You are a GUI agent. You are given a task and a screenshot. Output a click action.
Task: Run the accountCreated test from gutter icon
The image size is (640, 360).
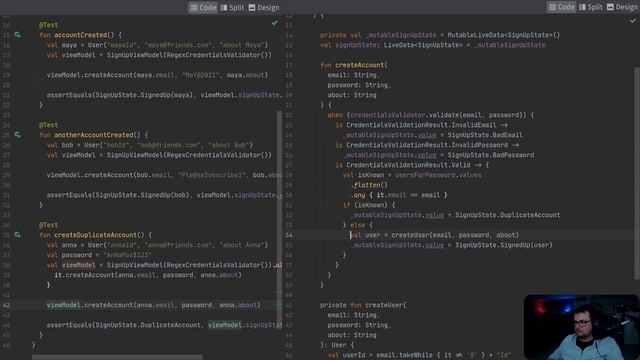[17, 35]
